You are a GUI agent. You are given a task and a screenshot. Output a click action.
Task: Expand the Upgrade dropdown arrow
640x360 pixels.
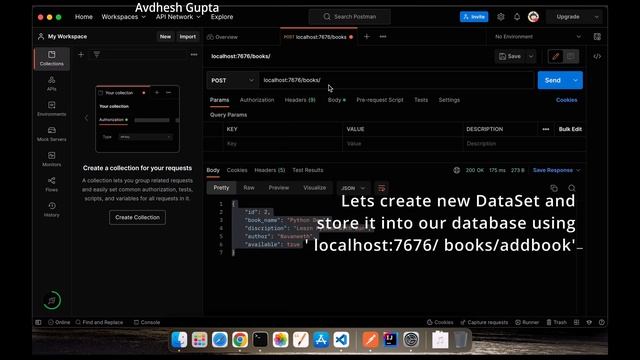click(596, 17)
